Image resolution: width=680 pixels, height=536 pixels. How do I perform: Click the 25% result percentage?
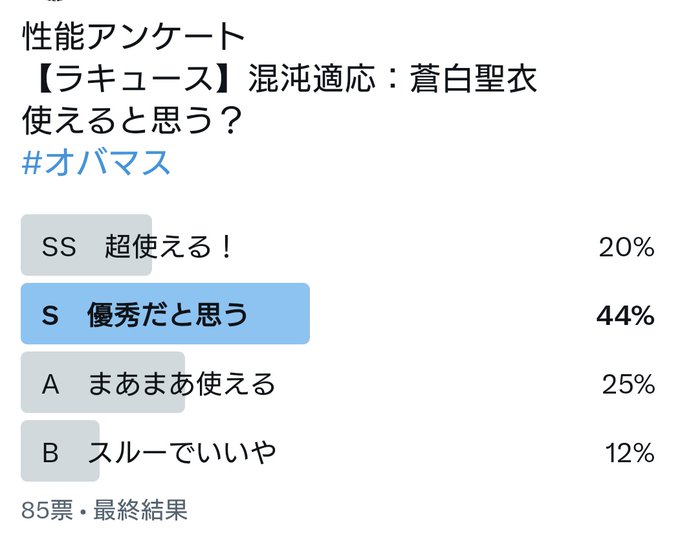point(628,384)
